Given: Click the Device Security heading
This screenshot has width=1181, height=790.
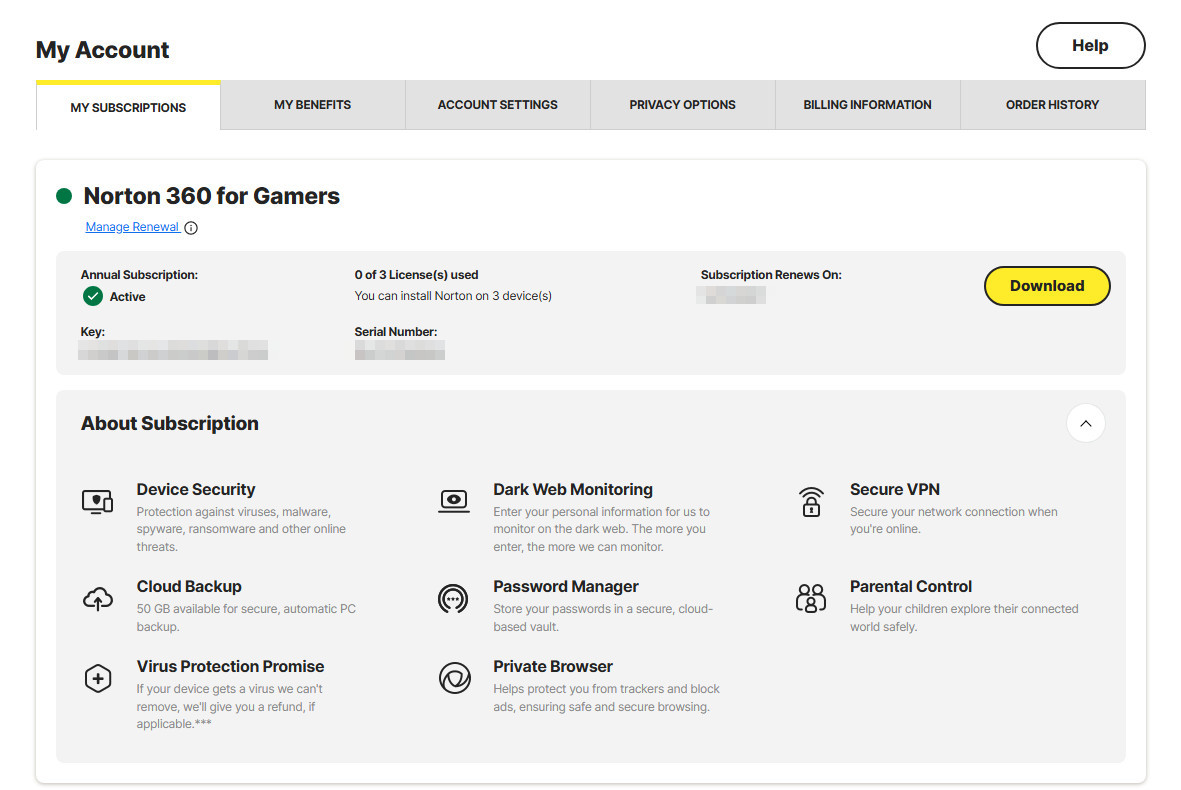Looking at the screenshot, I should pyautogui.click(x=196, y=490).
